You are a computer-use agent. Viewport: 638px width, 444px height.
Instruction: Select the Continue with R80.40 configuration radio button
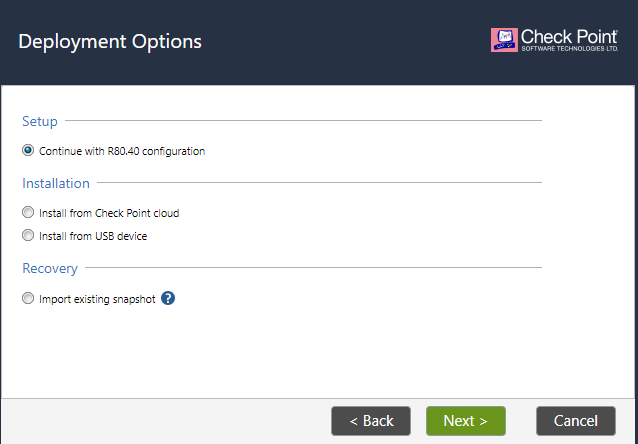click(28, 151)
